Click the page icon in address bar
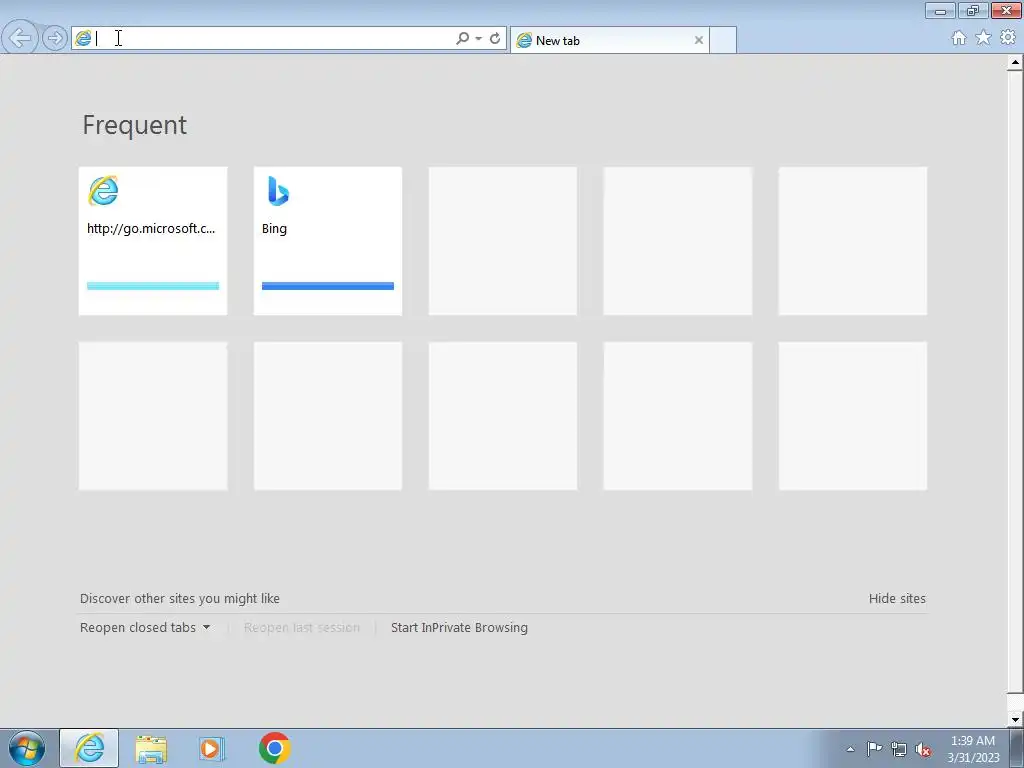Screen dimensions: 1024x768 point(83,38)
